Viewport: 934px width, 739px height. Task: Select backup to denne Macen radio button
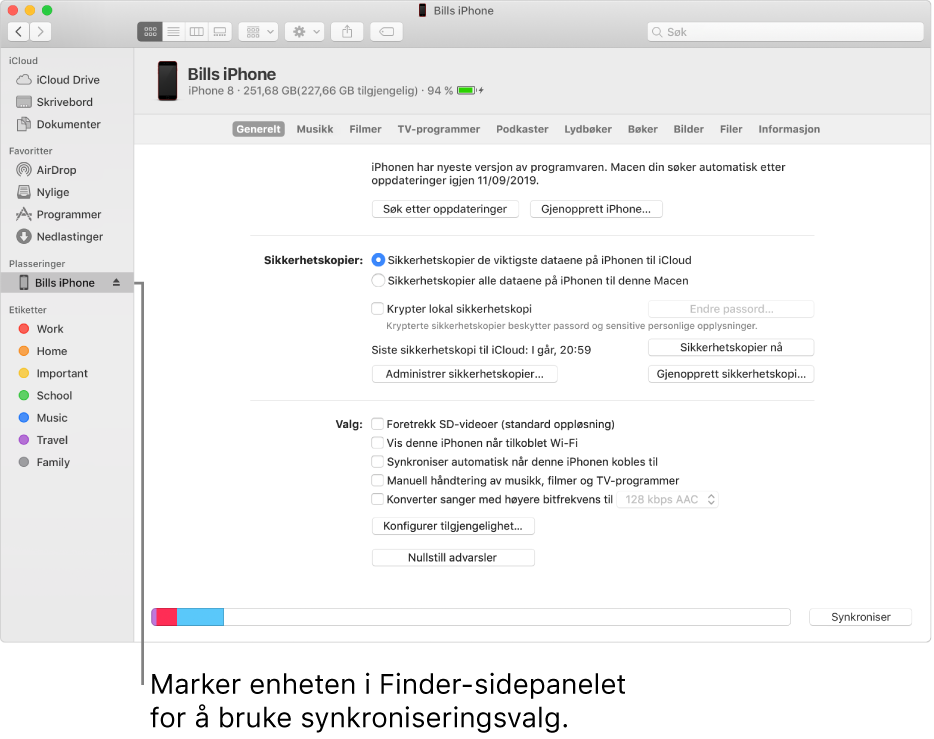(x=378, y=280)
